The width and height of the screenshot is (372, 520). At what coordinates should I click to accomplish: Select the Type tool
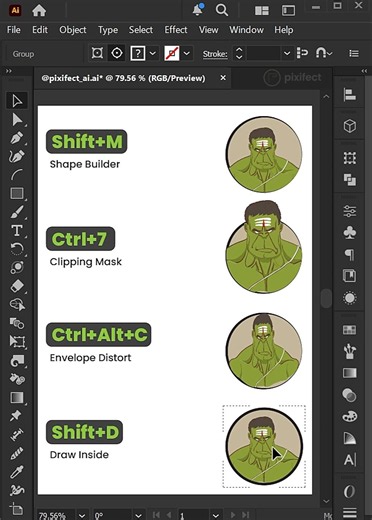pos(17,231)
